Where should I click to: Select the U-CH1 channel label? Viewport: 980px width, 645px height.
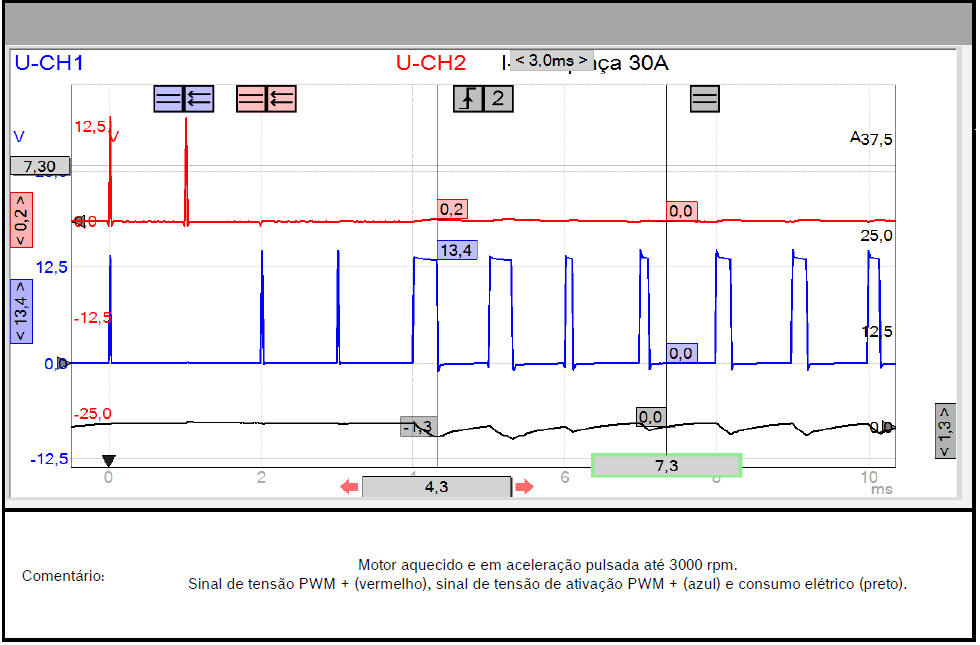tap(49, 64)
